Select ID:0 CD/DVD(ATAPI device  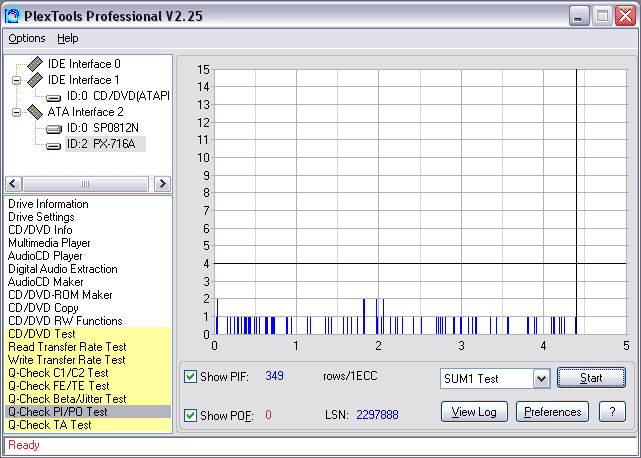(118, 96)
